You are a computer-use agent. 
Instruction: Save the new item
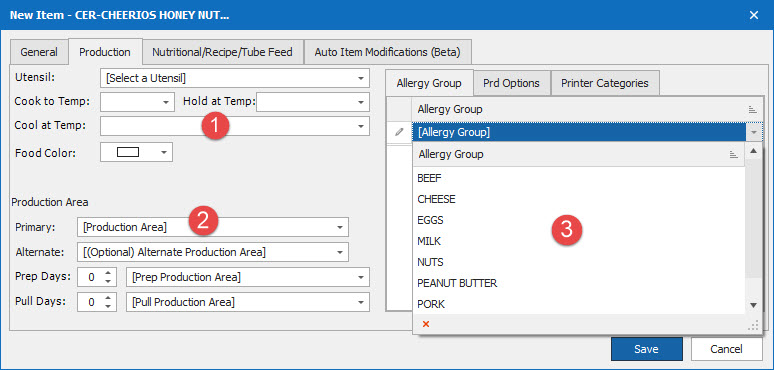coord(646,349)
